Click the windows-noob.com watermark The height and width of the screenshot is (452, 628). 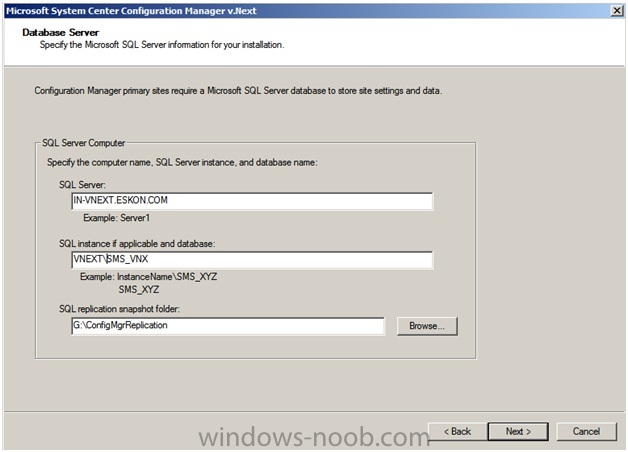point(314,437)
